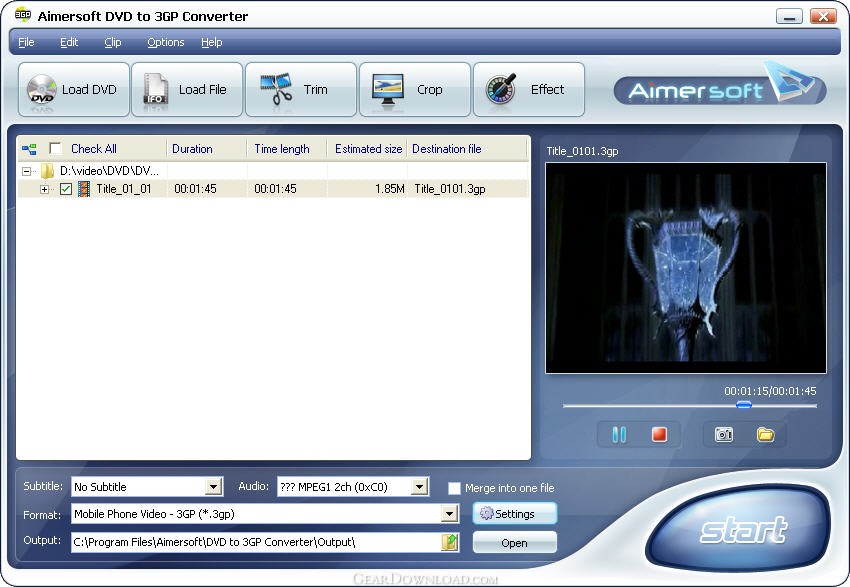This screenshot has width=850, height=587.
Task: Click the 3GP application icon in title bar
Action: pyautogui.click(x=23, y=15)
